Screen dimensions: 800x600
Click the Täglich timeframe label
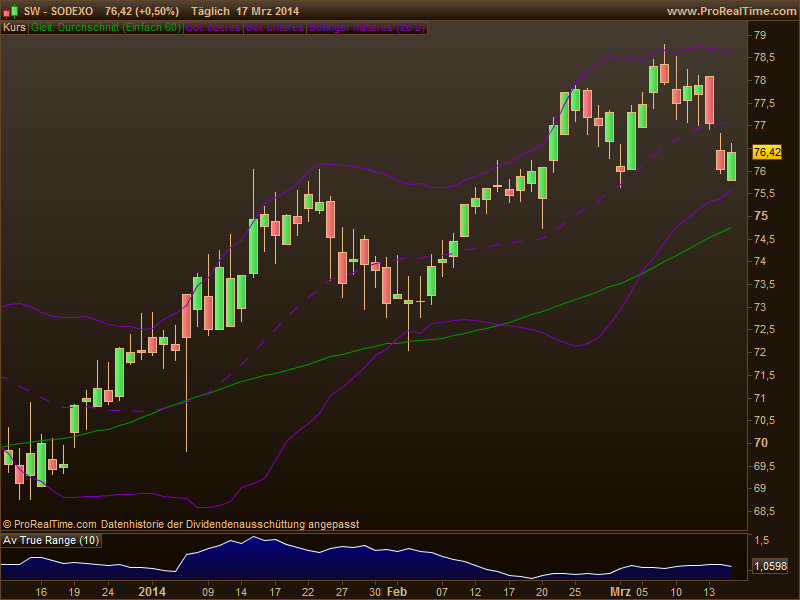click(208, 11)
